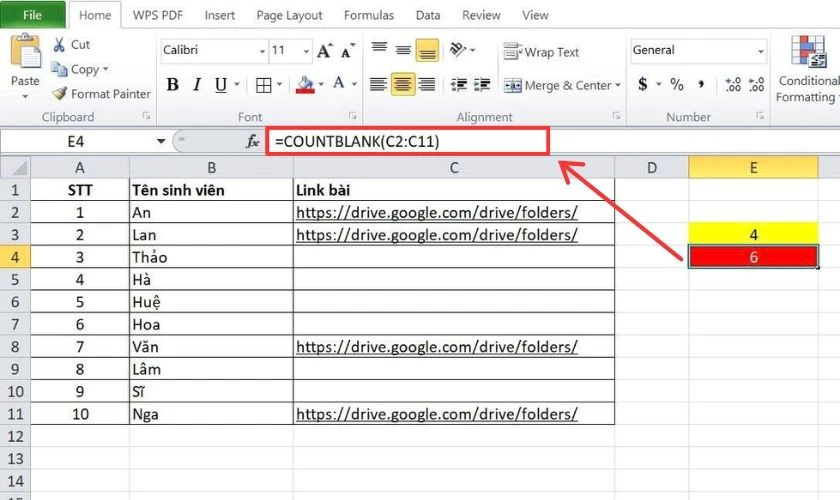Apply Fill Color paint bucket
Image resolution: width=840 pixels, height=500 pixels.
pos(305,85)
